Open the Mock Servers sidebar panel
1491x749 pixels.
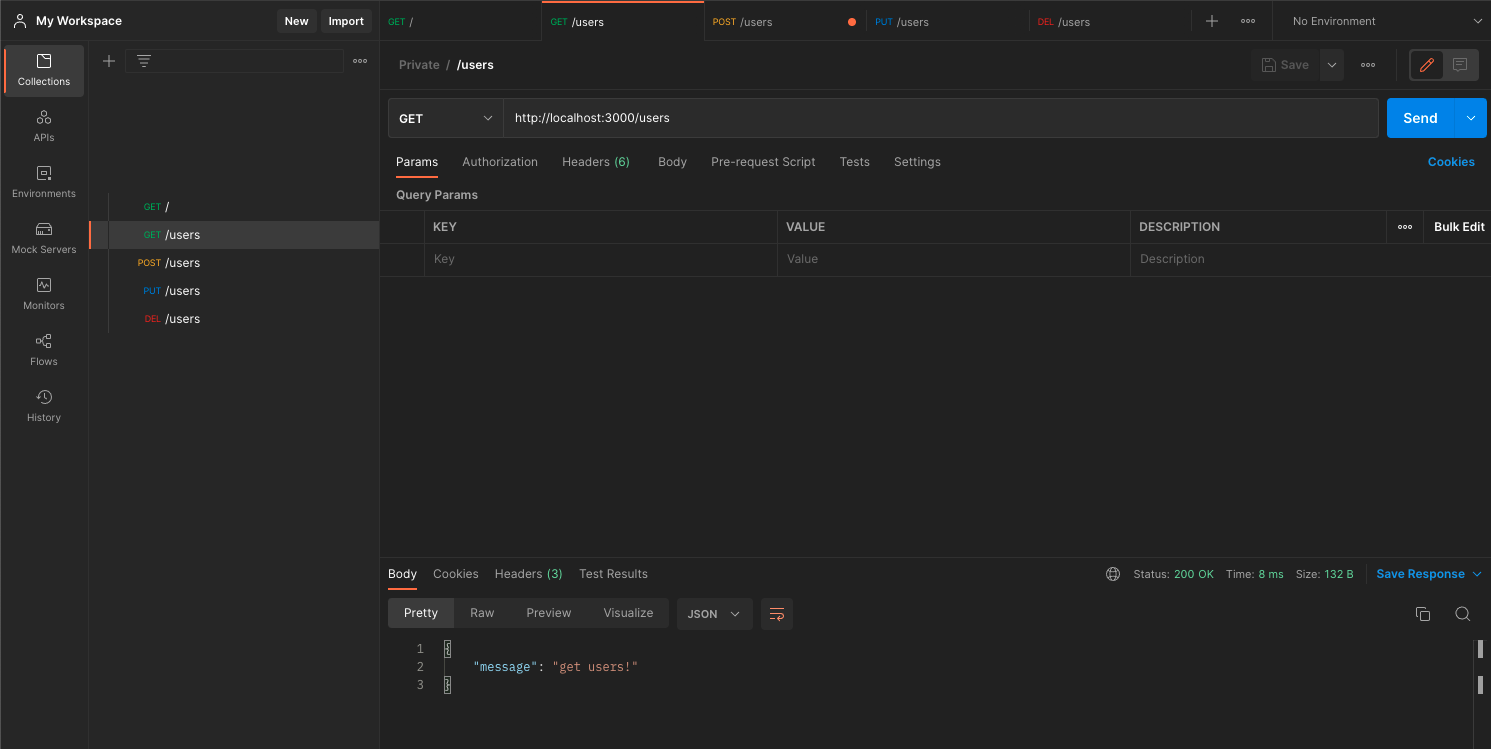(x=44, y=238)
